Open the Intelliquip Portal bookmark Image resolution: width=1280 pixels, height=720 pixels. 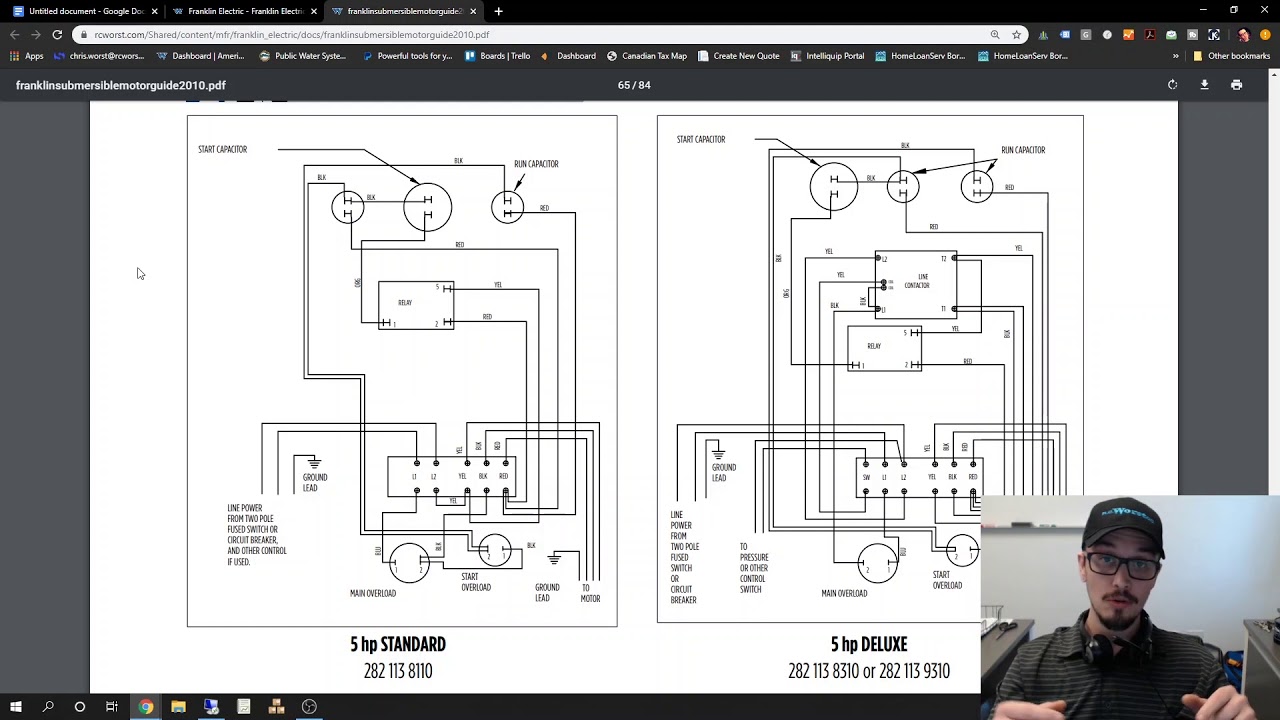(x=827, y=56)
